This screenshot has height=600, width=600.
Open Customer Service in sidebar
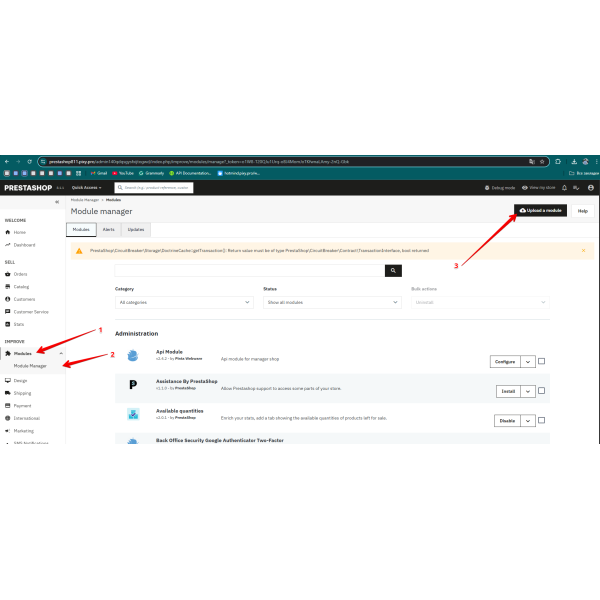27,312
